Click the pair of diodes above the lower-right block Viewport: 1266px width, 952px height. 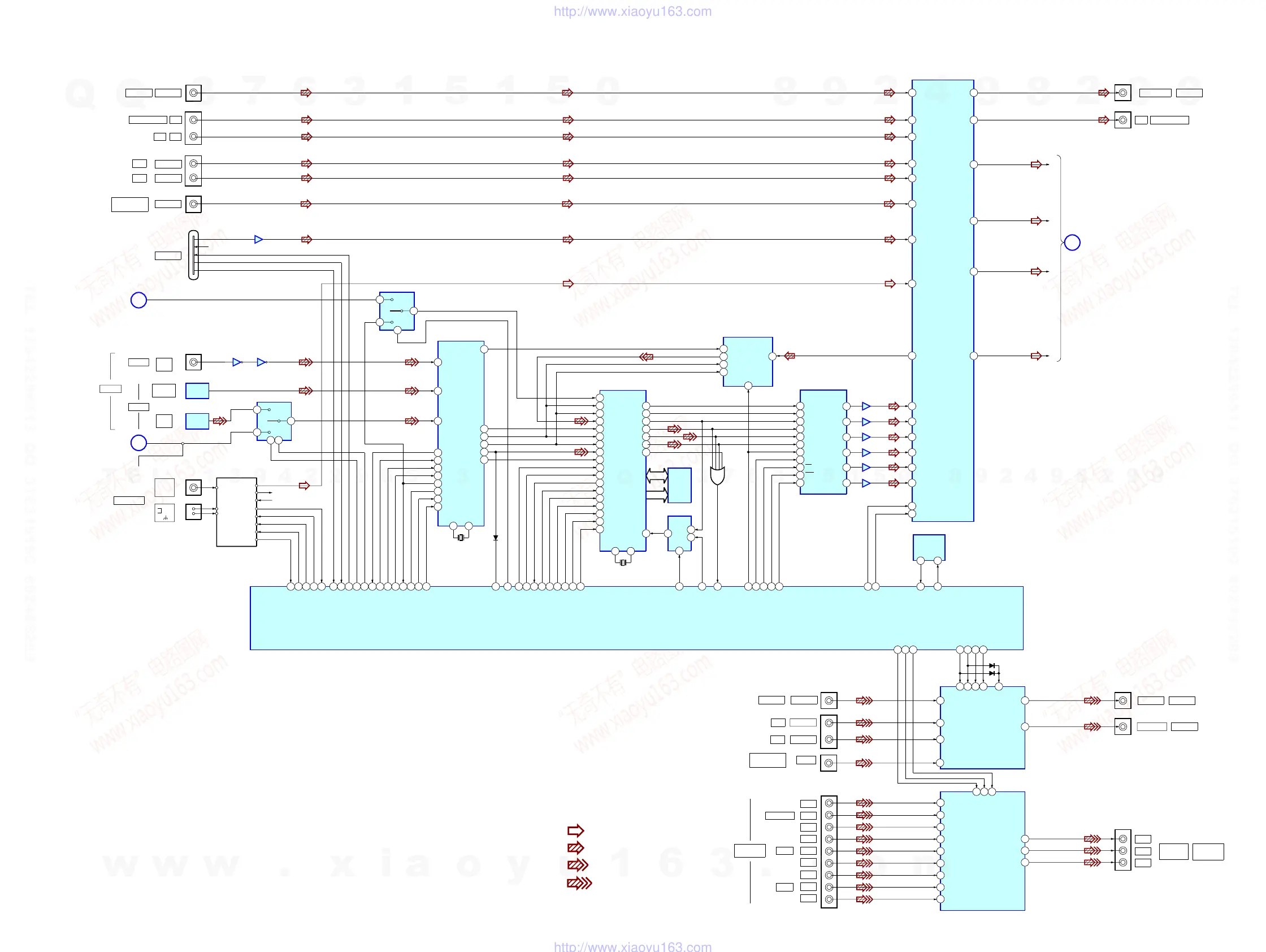[x=992, y=669]
